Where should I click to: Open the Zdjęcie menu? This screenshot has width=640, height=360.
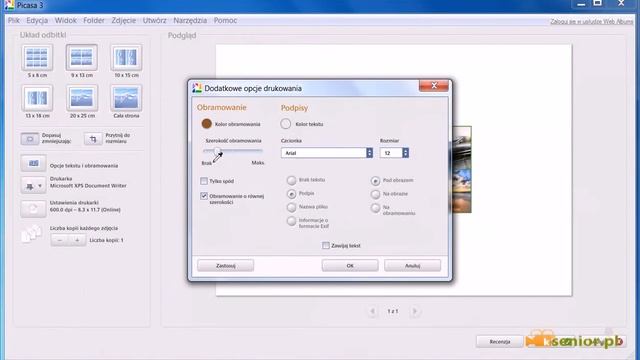(124, 20)
